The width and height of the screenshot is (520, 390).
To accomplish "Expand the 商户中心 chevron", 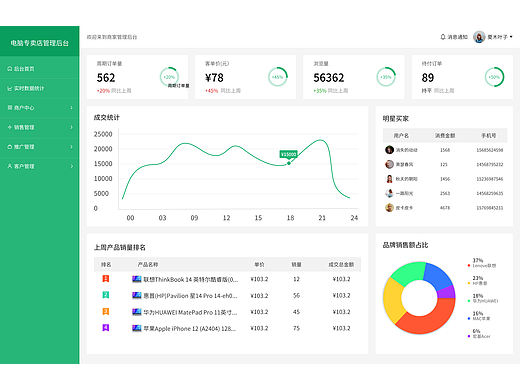I will point(71,108).
